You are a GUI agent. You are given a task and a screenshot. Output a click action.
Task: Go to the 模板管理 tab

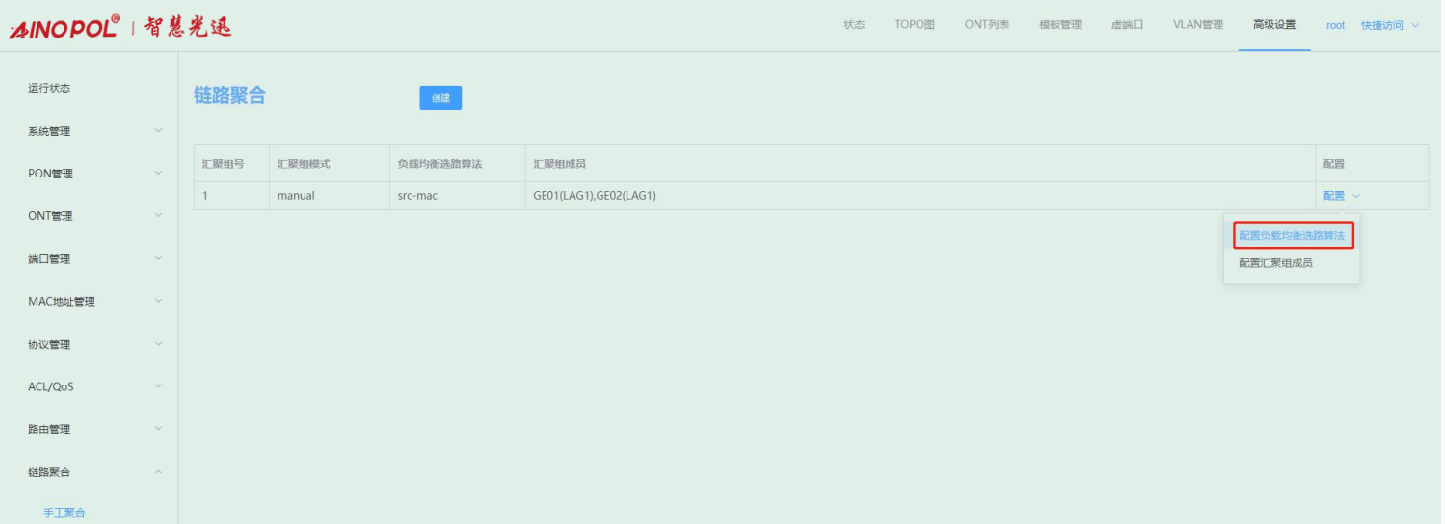click(1060, 25)
